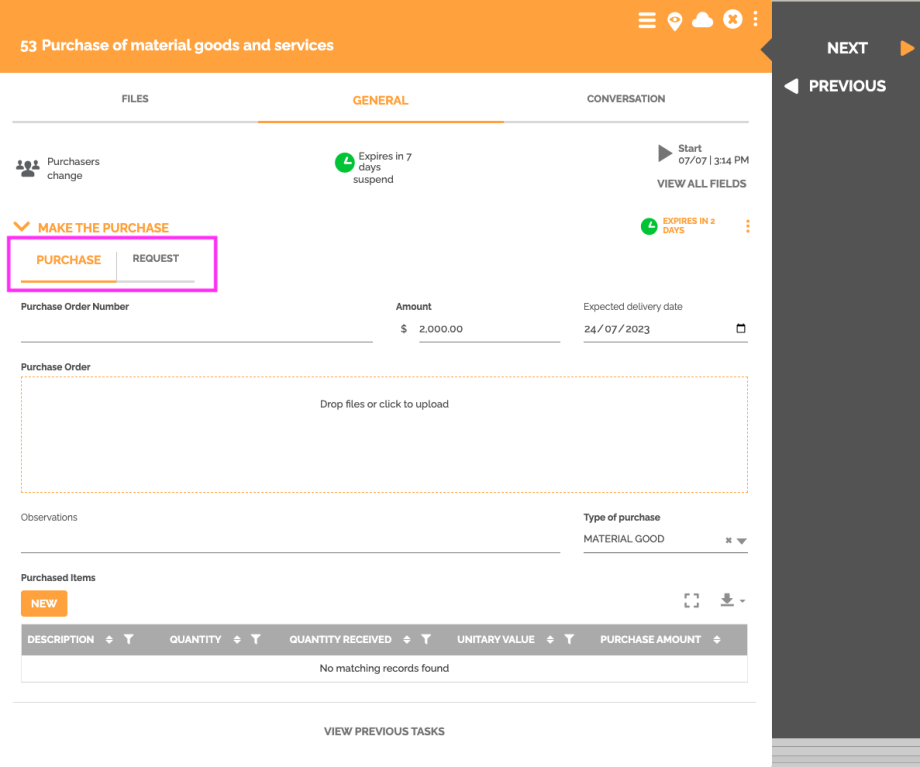Switch to the REQUEST tab
Screen dimensions: 920x767
click(x=155, y=259)
